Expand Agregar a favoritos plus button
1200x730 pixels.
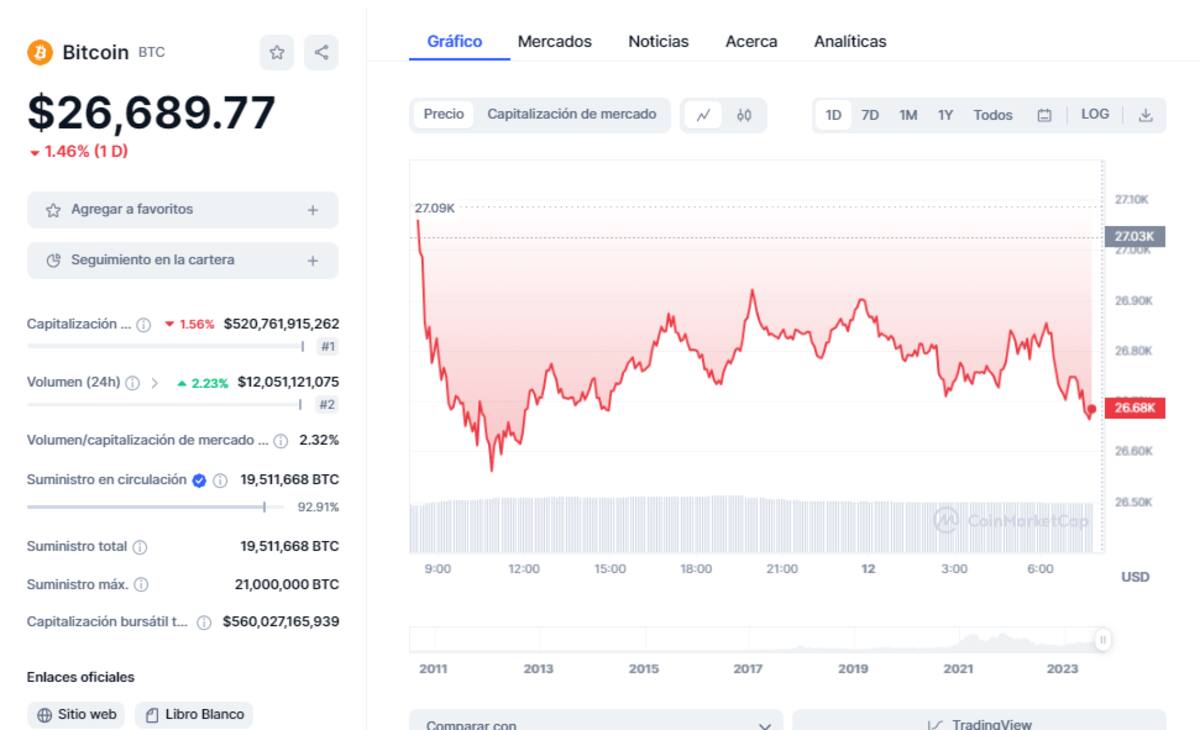click(x=312, y=210)
